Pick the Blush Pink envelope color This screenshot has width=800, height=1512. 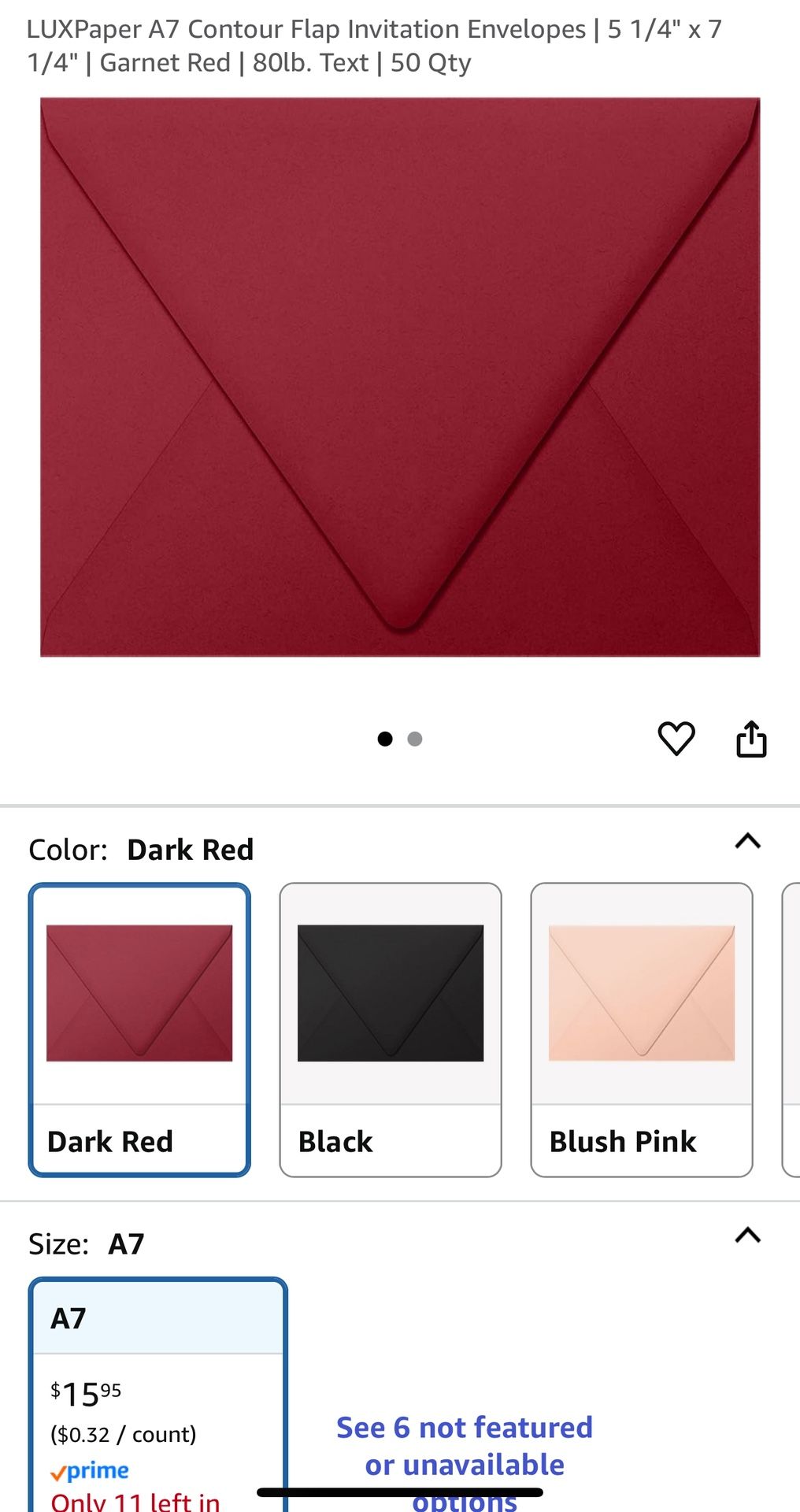coord(642,1030)
